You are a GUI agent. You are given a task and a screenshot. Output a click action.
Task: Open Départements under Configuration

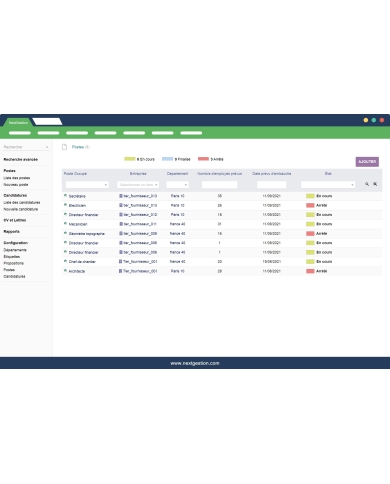pyautogui.click(x=15, y=250)
